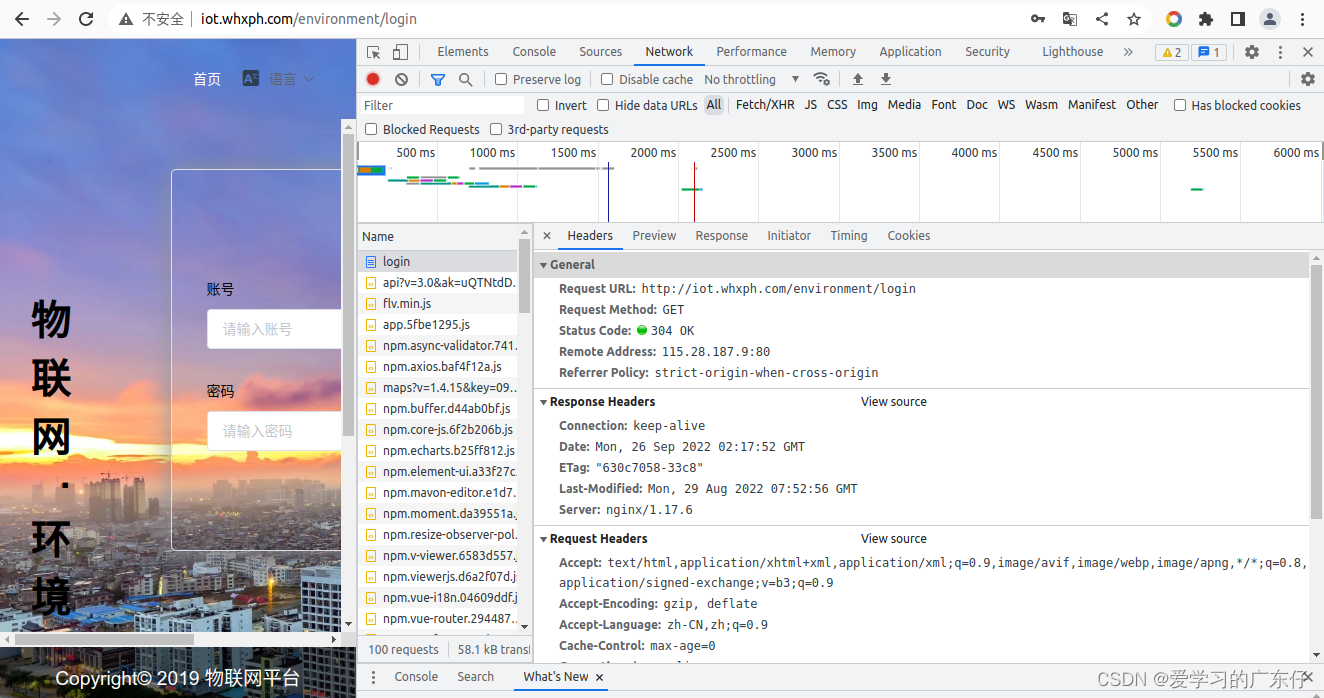
Task: Switch to the Elements tab
Action: 463,52
